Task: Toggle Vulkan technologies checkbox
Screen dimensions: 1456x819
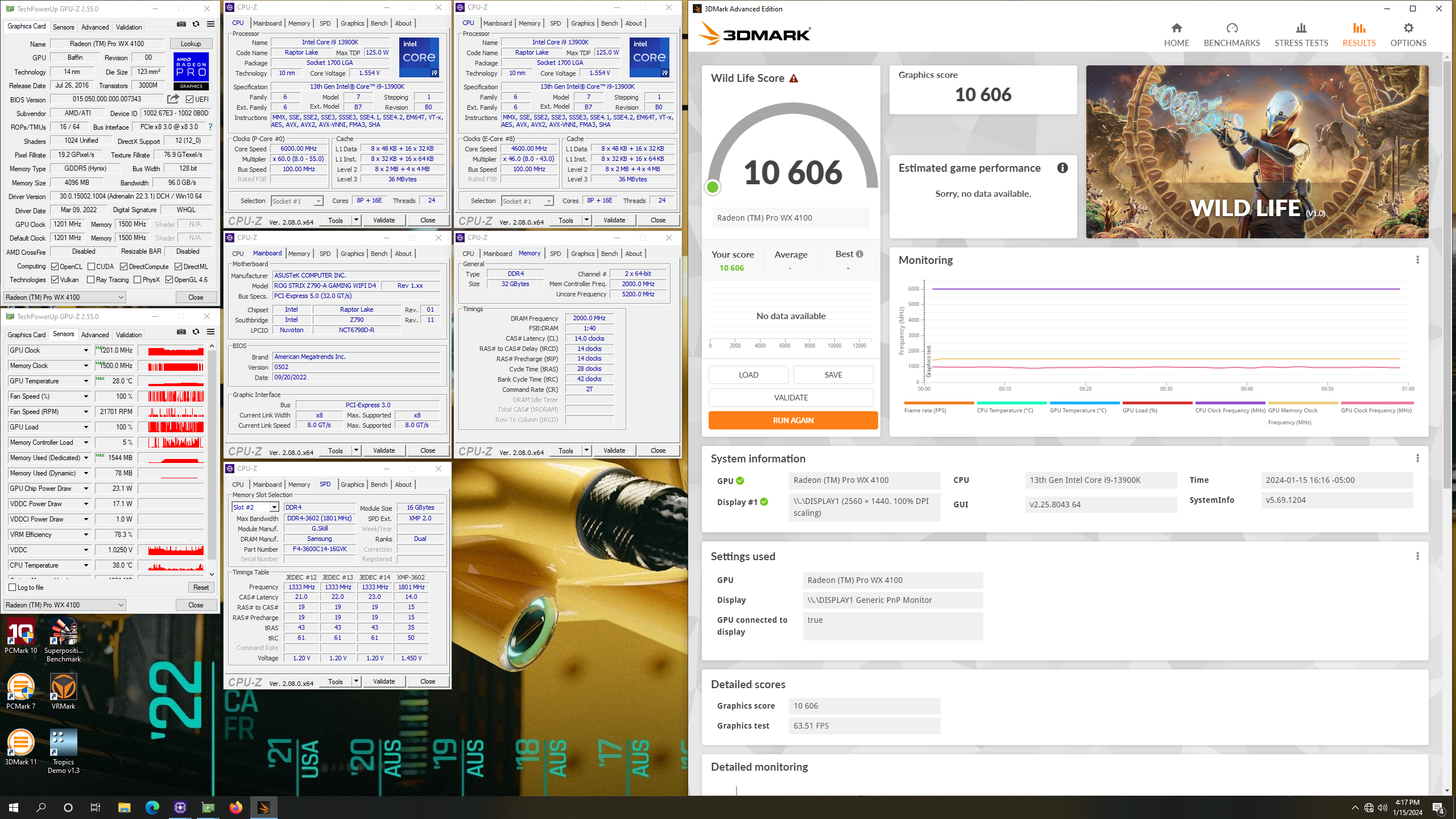Action: point(55,280)
